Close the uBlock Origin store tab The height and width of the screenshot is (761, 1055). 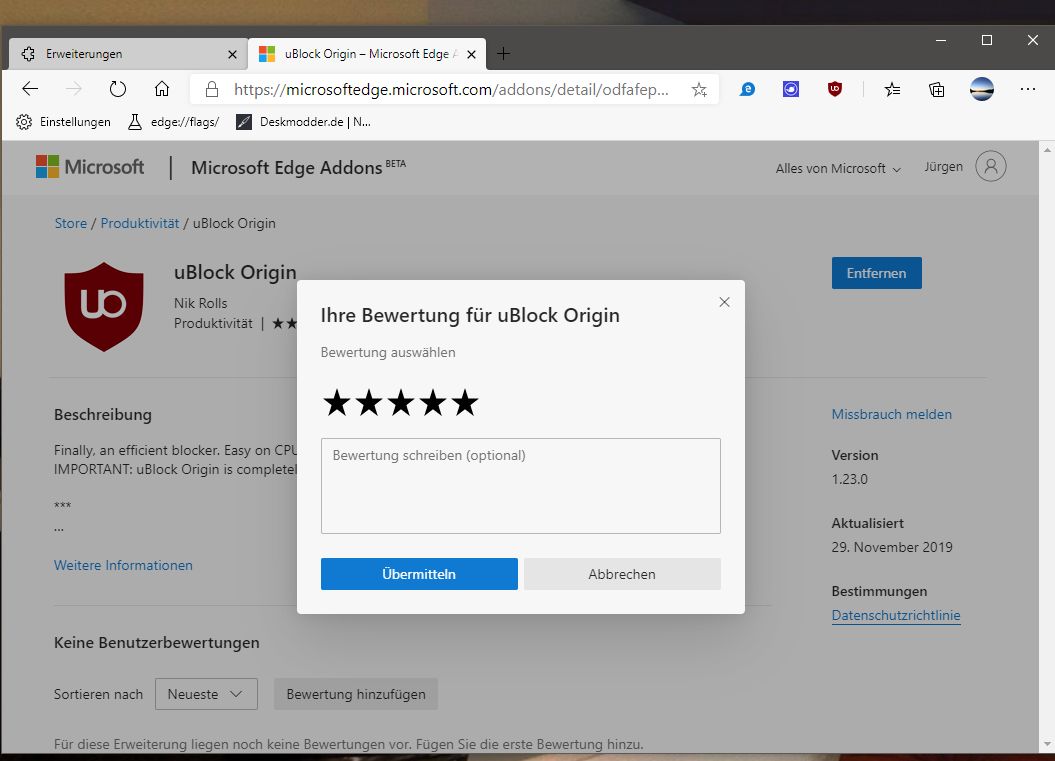471,55
